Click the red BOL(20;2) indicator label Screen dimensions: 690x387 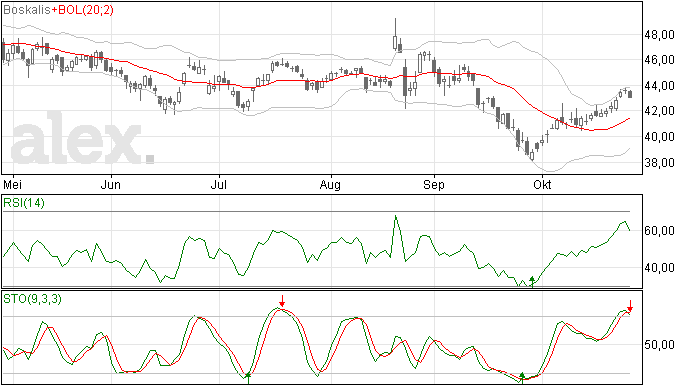[x=85, y=10]
